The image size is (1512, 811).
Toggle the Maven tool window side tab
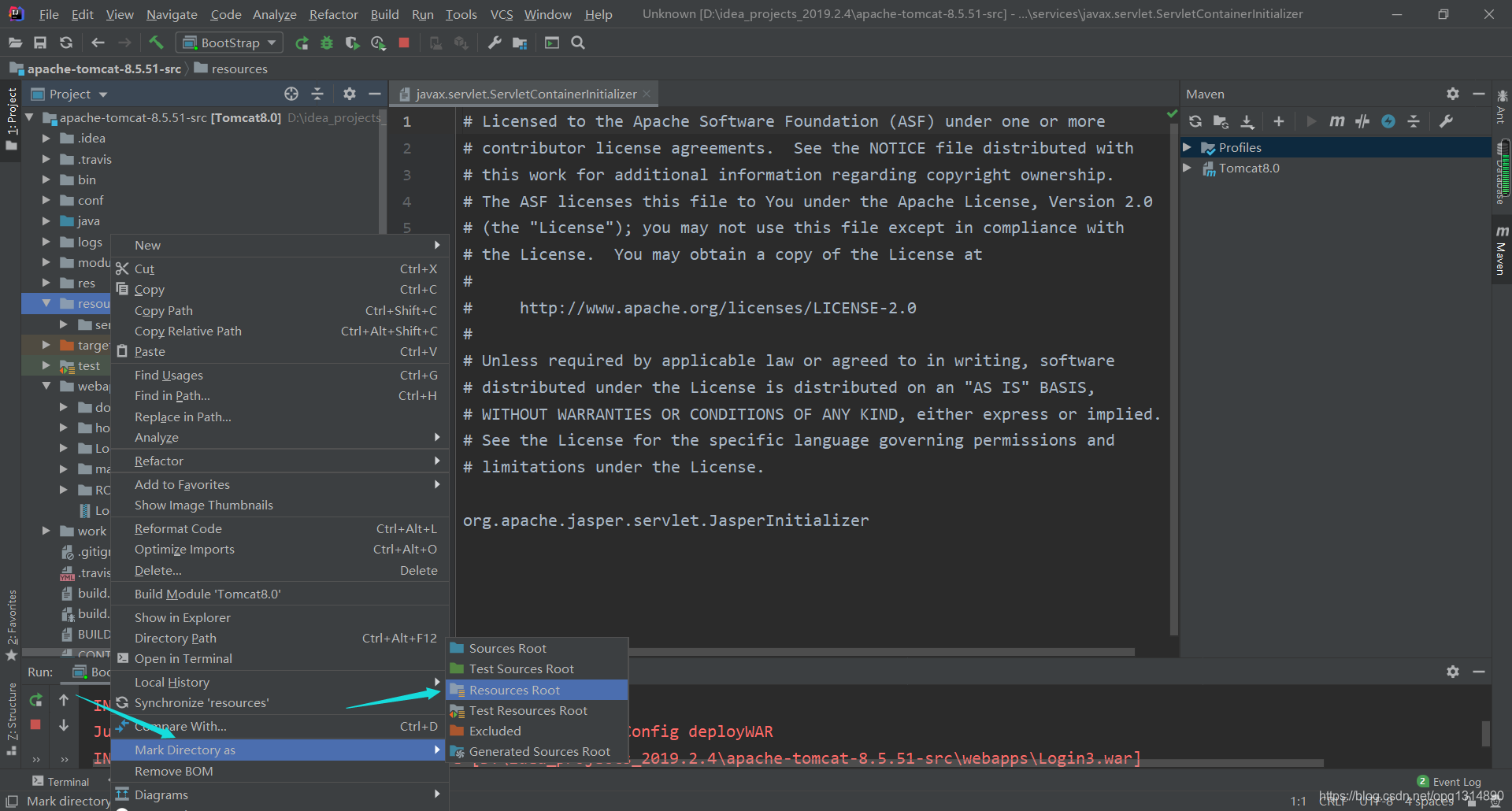point(1502,250)
